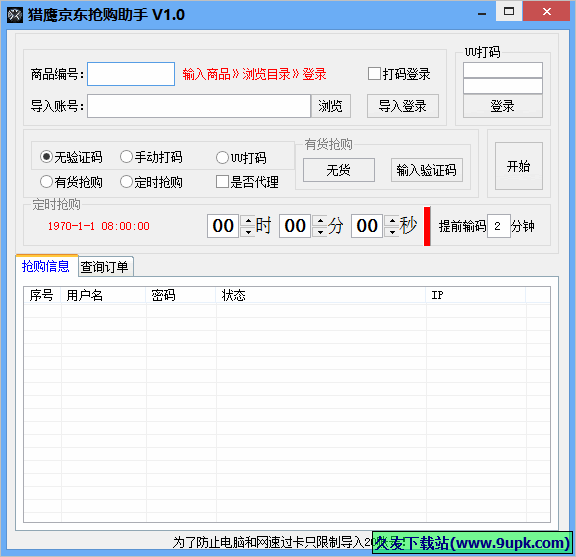The image size is (576, 557).
Task: Click the 浏览 browse button
Action: tap(331, 106)
